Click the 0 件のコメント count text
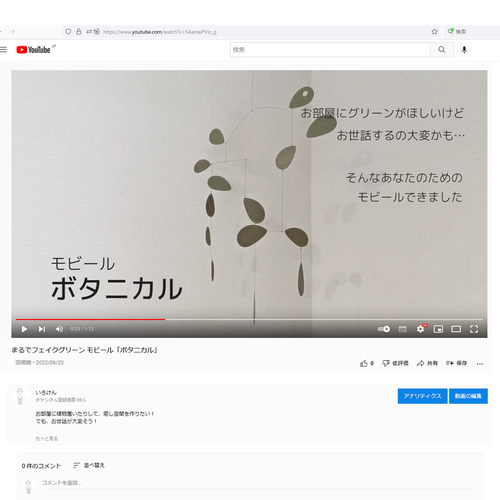The width and height of the screenshot is (500, 500). [x=41, y=466]
